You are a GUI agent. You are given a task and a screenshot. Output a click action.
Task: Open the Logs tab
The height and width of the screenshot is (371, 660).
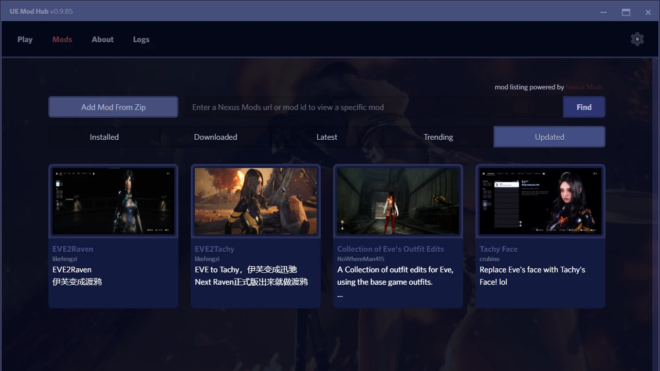(141, 39)
